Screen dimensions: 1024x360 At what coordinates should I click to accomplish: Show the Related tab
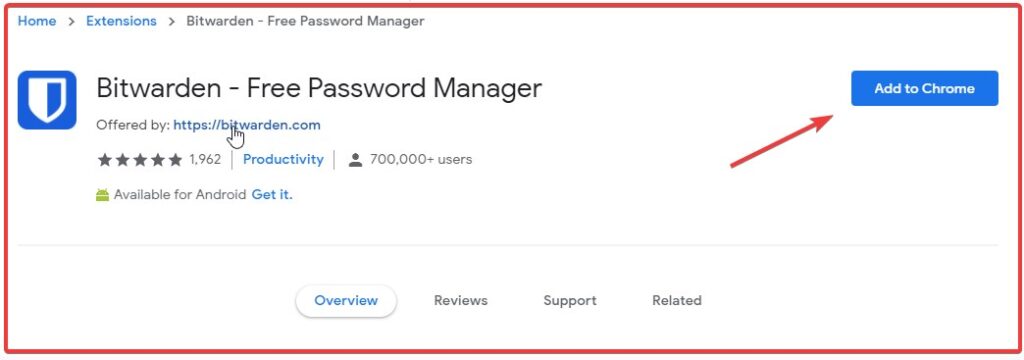pyautogui.click(x=677, y=301)
